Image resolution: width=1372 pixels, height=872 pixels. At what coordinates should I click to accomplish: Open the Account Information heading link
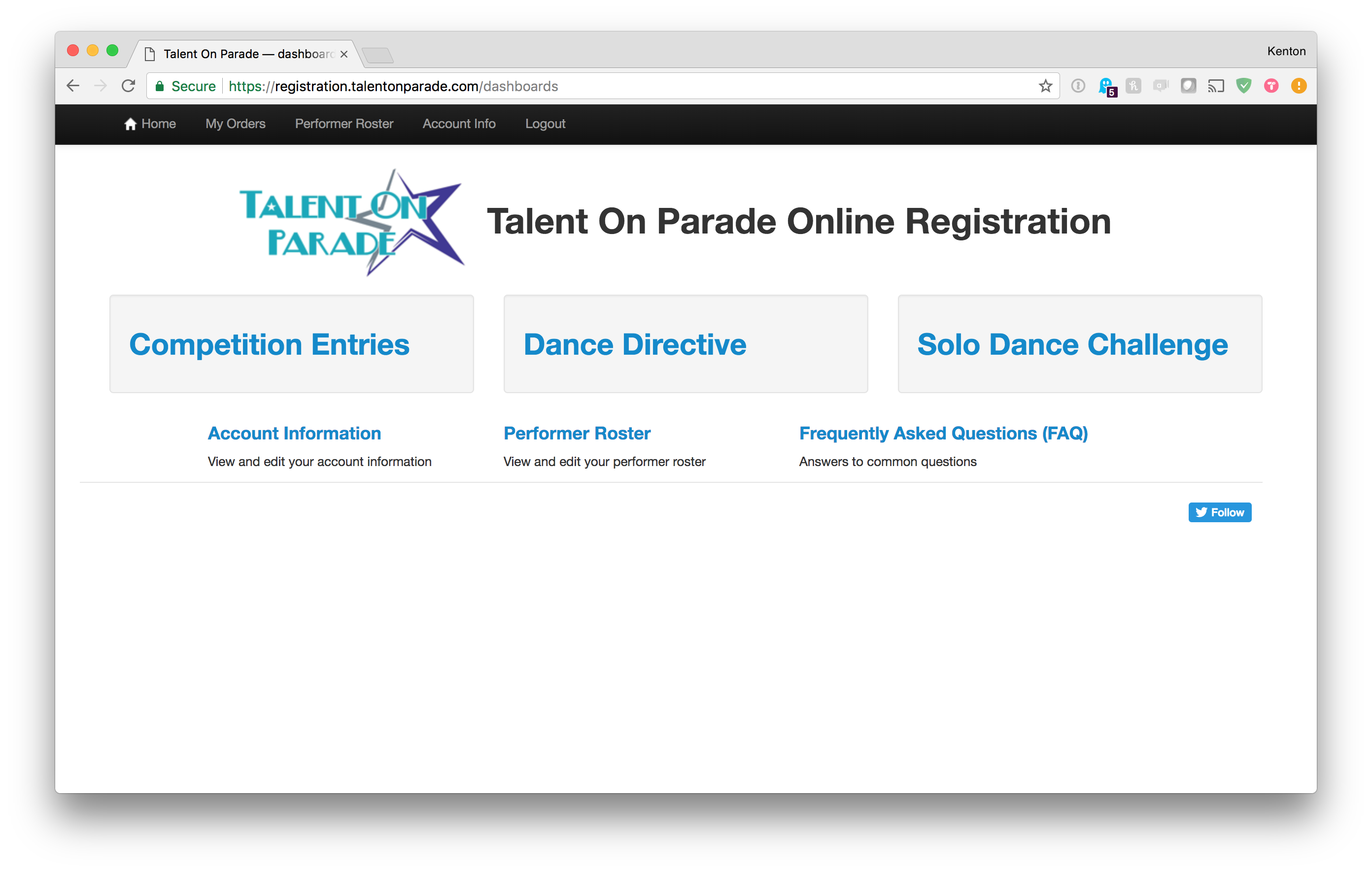coord(294,433)
